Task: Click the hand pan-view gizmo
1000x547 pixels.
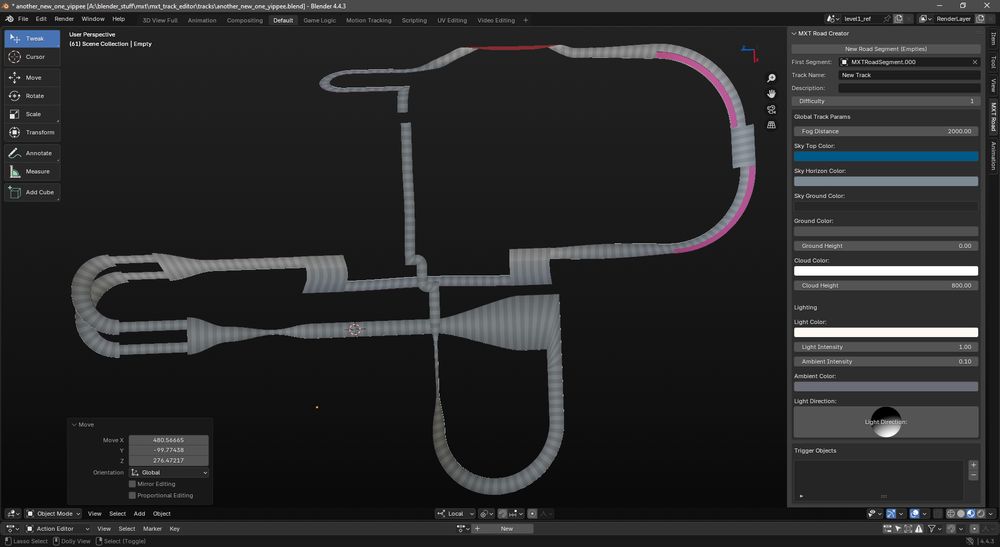Action: pos(771,94)
